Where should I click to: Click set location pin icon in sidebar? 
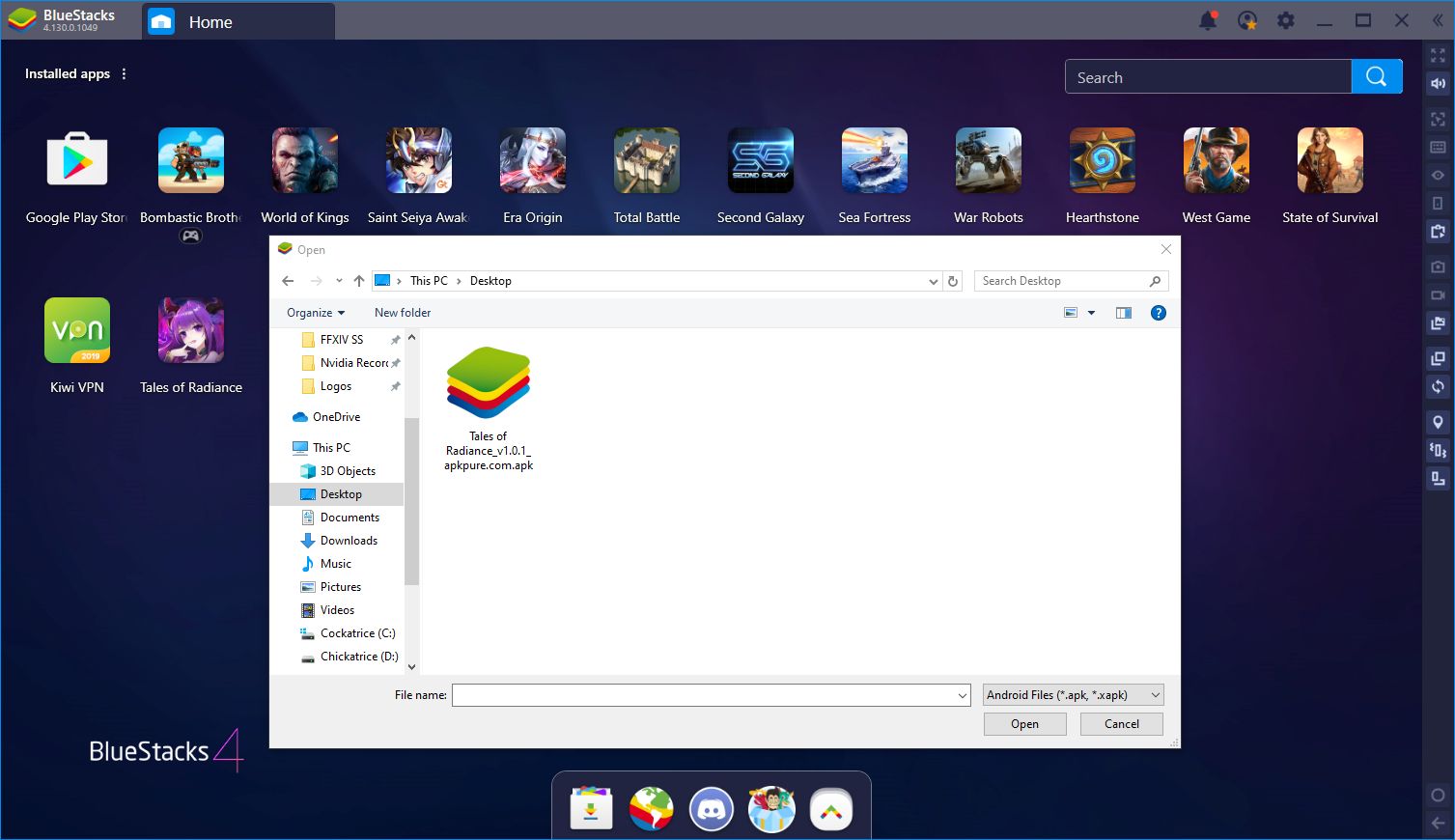pos(1438,422)
